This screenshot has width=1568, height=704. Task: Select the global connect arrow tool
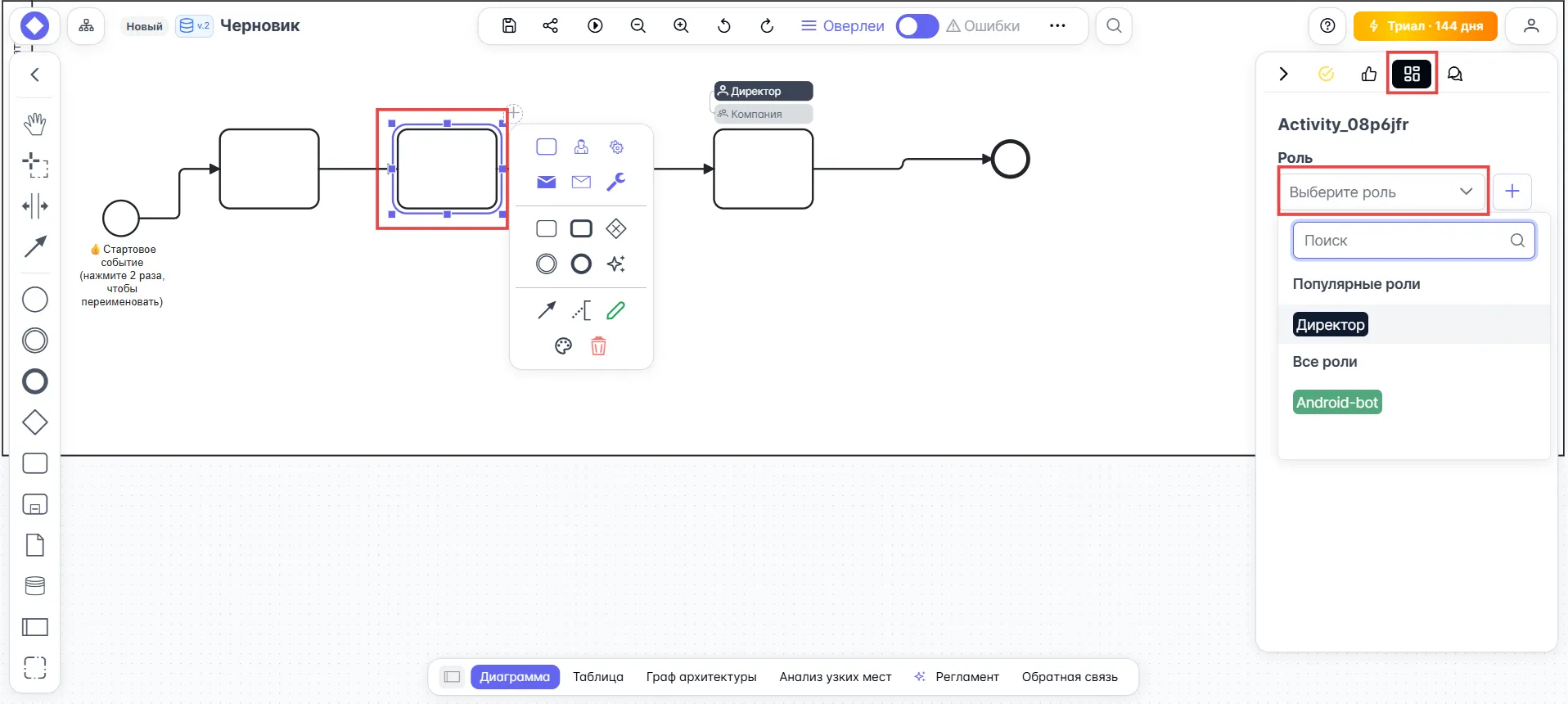click(35, 246)
